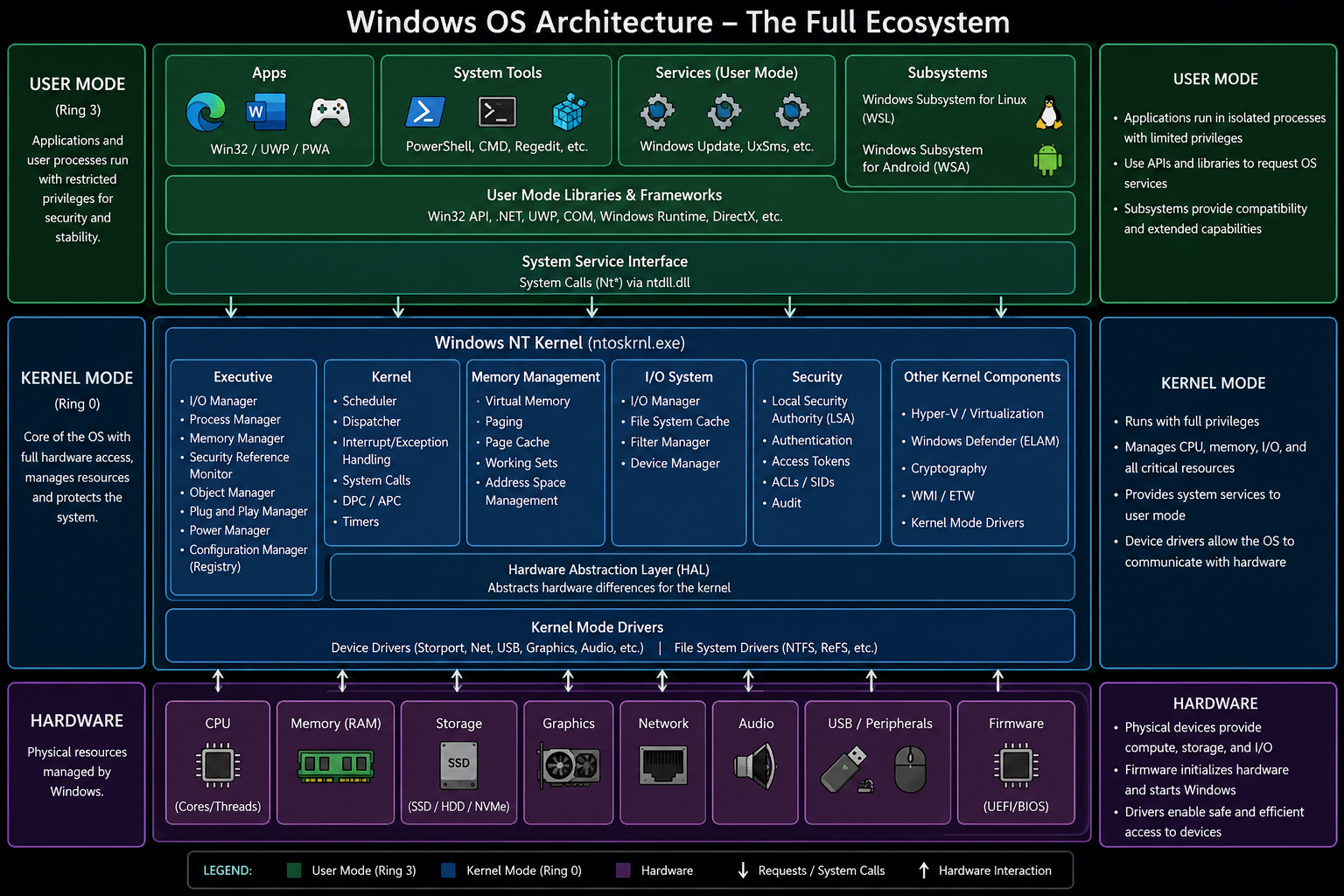This screenshot has width=1344, height=896.
Task: Click the Page Cache list item
Action: tap(517, 443)
